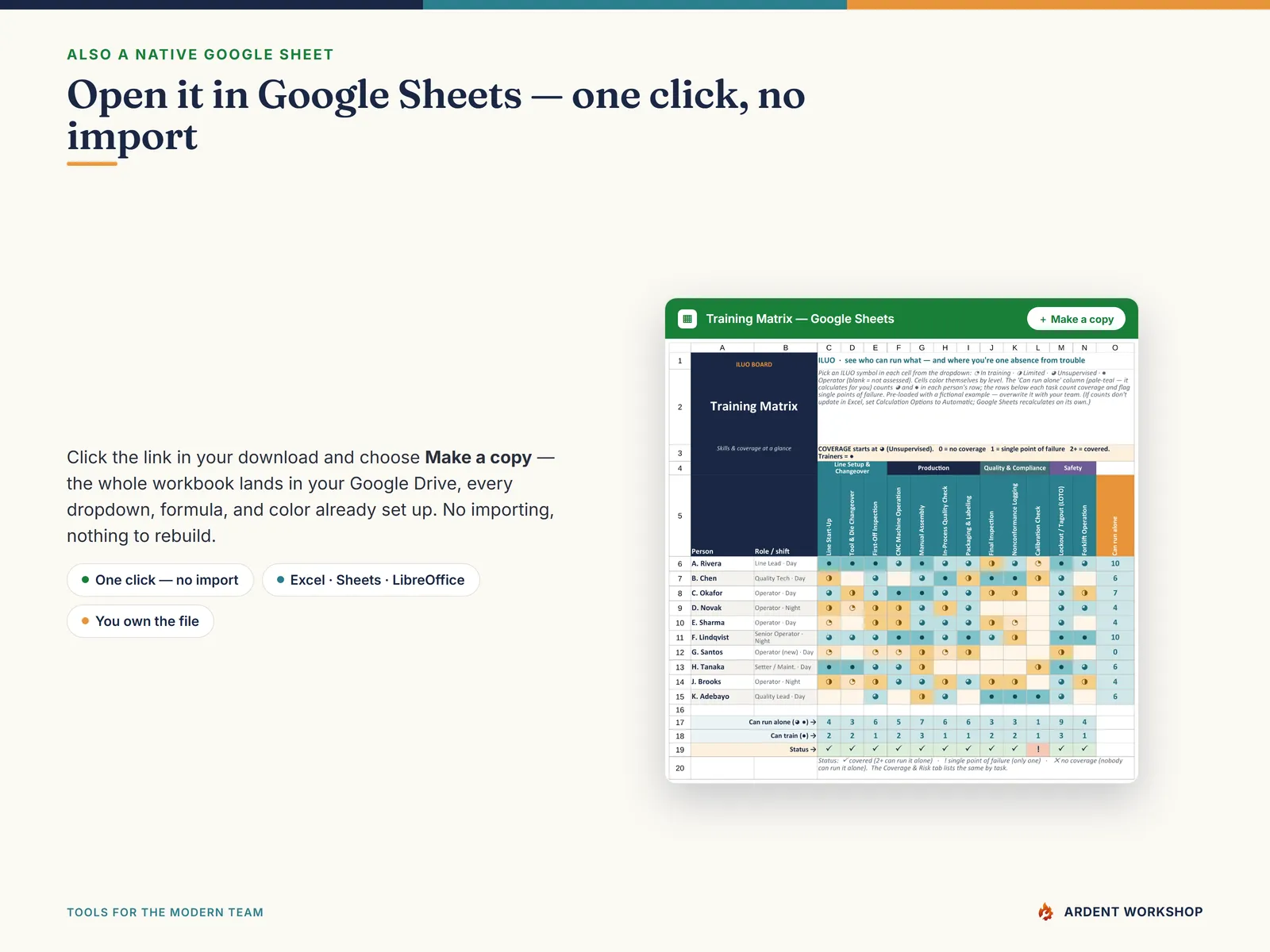Image resolution: width=1270 pixels, height=952 pixels.
Task: Select column header O
Action: 1115,347
